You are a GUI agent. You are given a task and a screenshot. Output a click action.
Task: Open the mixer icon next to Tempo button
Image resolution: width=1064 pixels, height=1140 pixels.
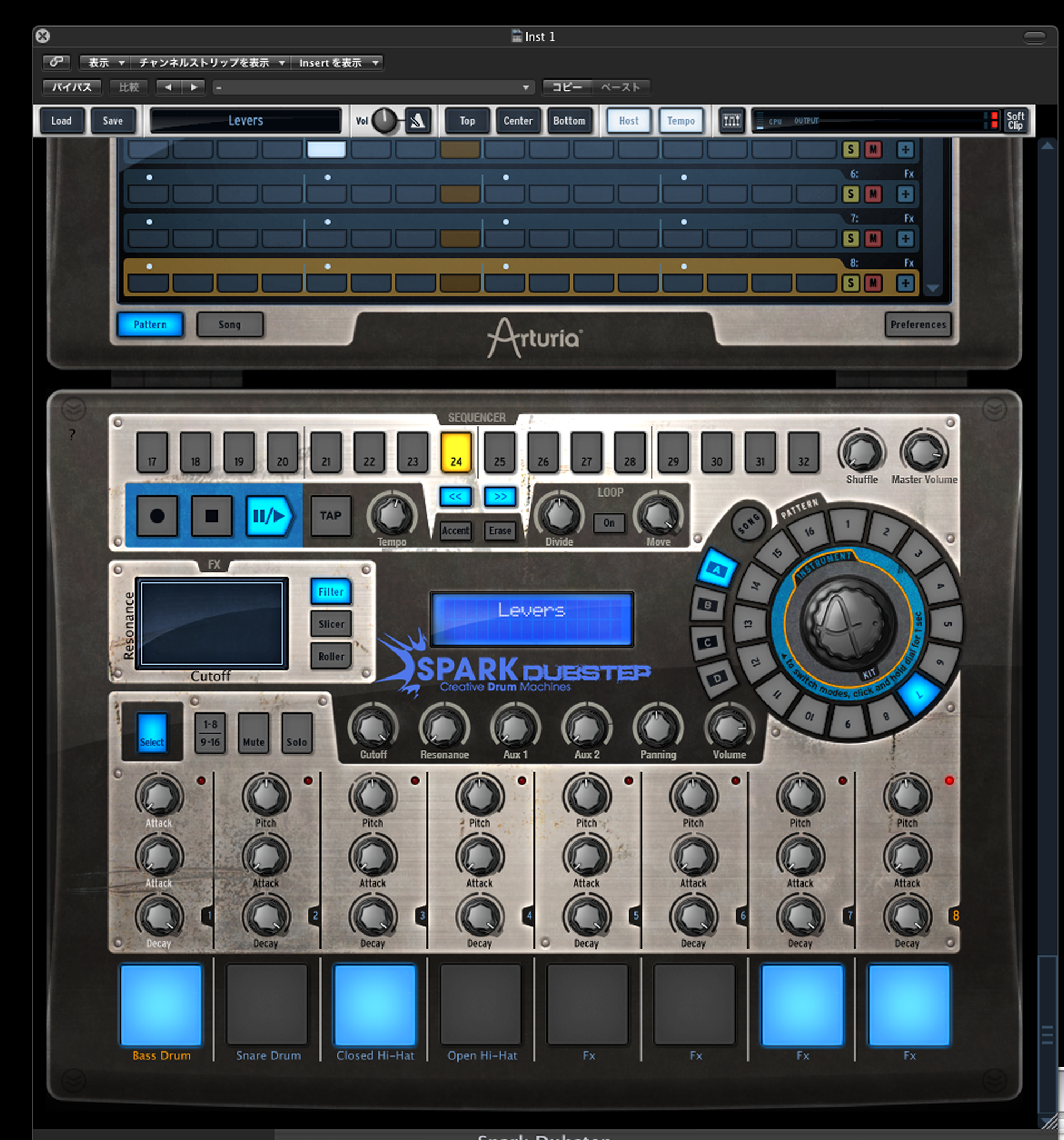731,120
